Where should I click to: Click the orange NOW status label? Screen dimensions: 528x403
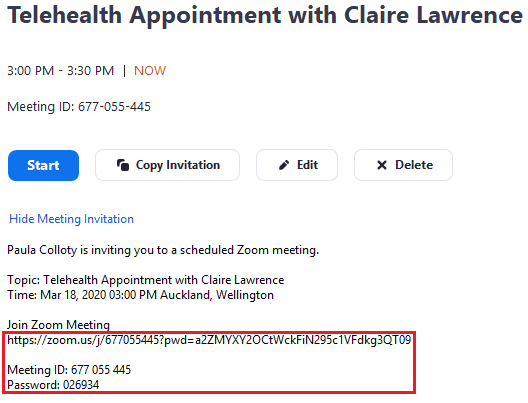coord(150,71)
